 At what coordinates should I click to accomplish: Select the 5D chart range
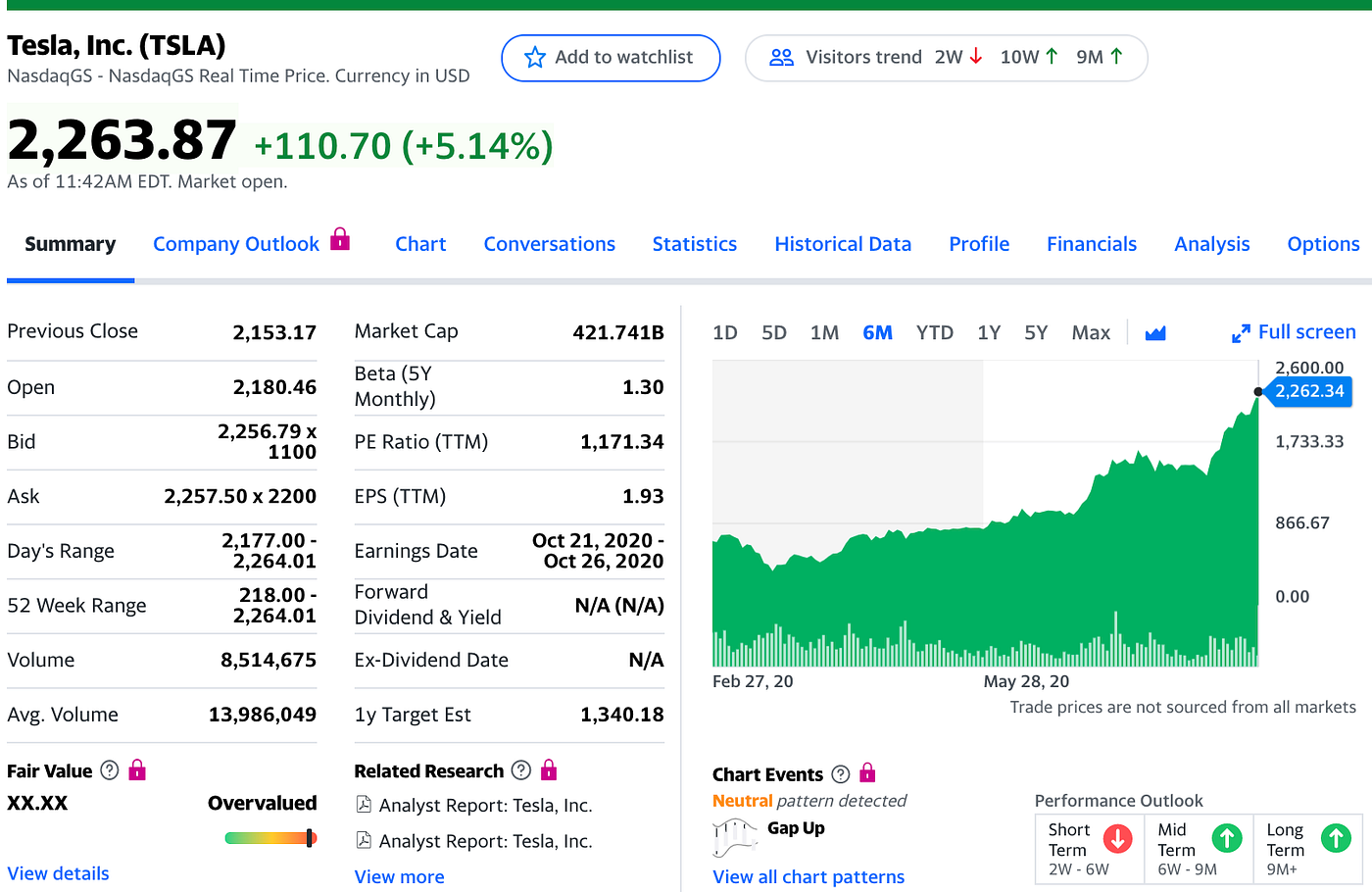774,333
